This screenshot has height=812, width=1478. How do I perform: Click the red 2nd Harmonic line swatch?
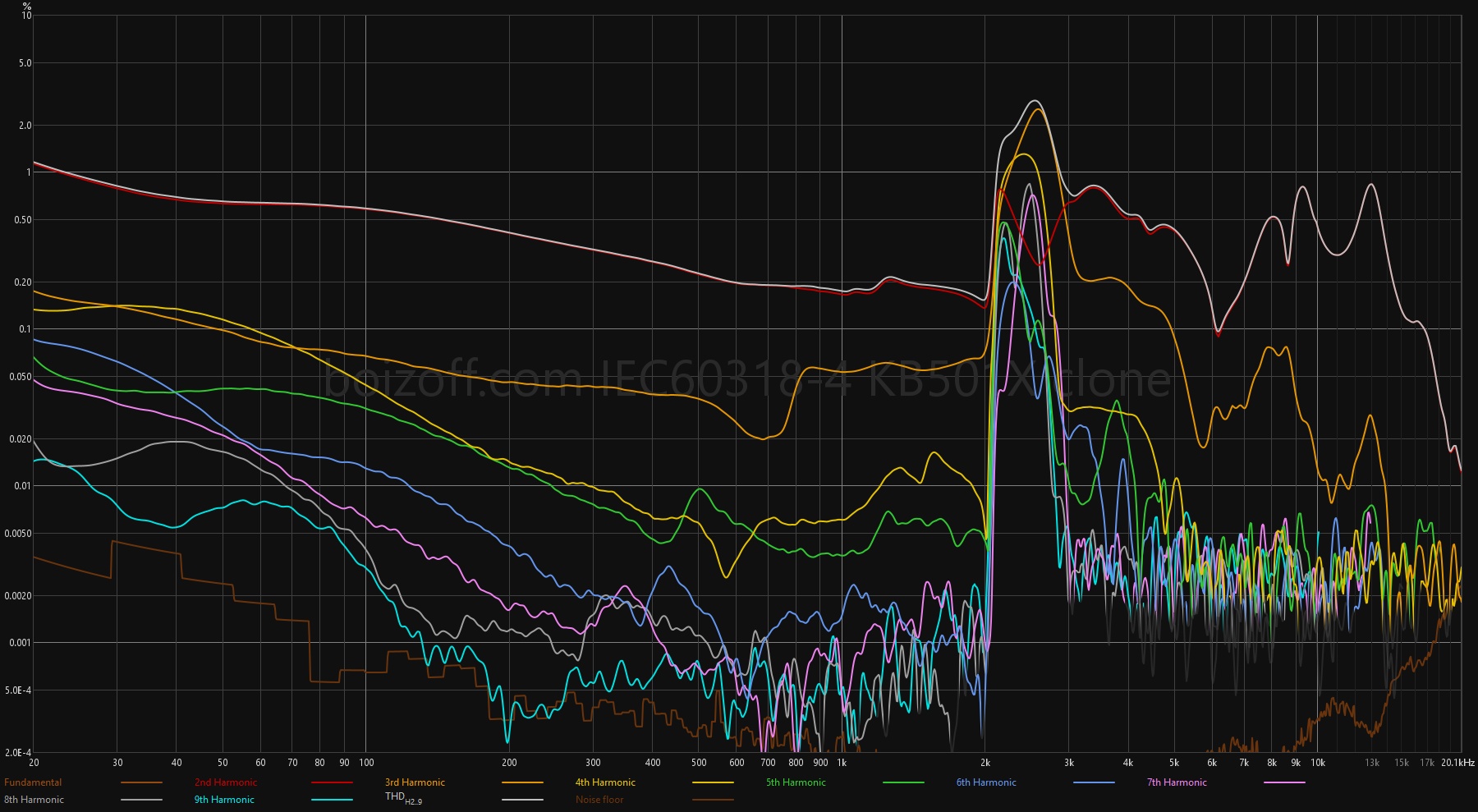[332, 783]
